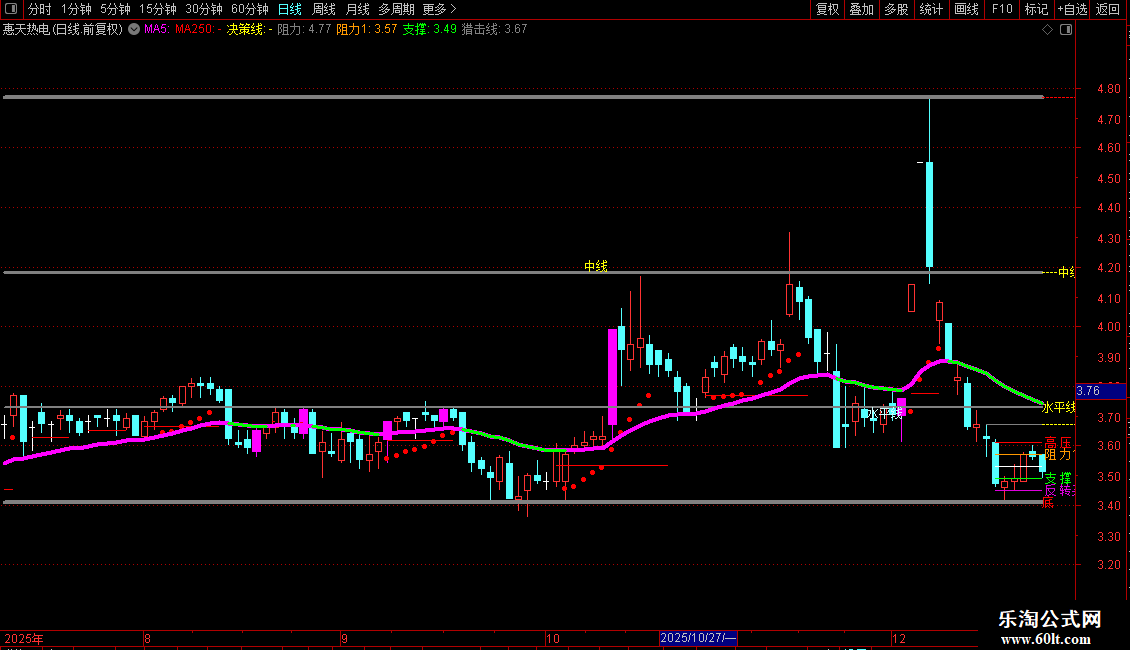
Task: Click the 标记 mark button
Action: click(x=1036, y=9)
